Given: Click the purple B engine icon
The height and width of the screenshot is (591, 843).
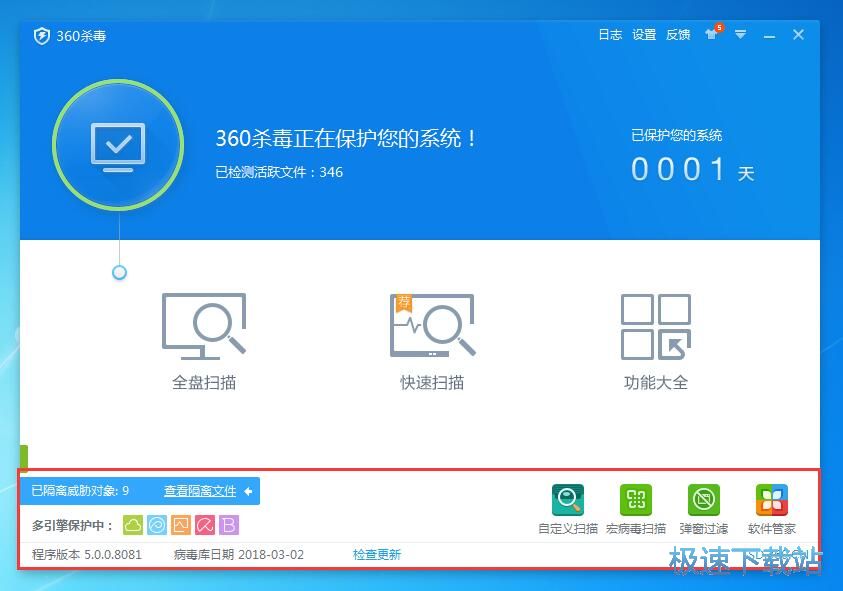Looking at the screenshot, I should point(229,525).
